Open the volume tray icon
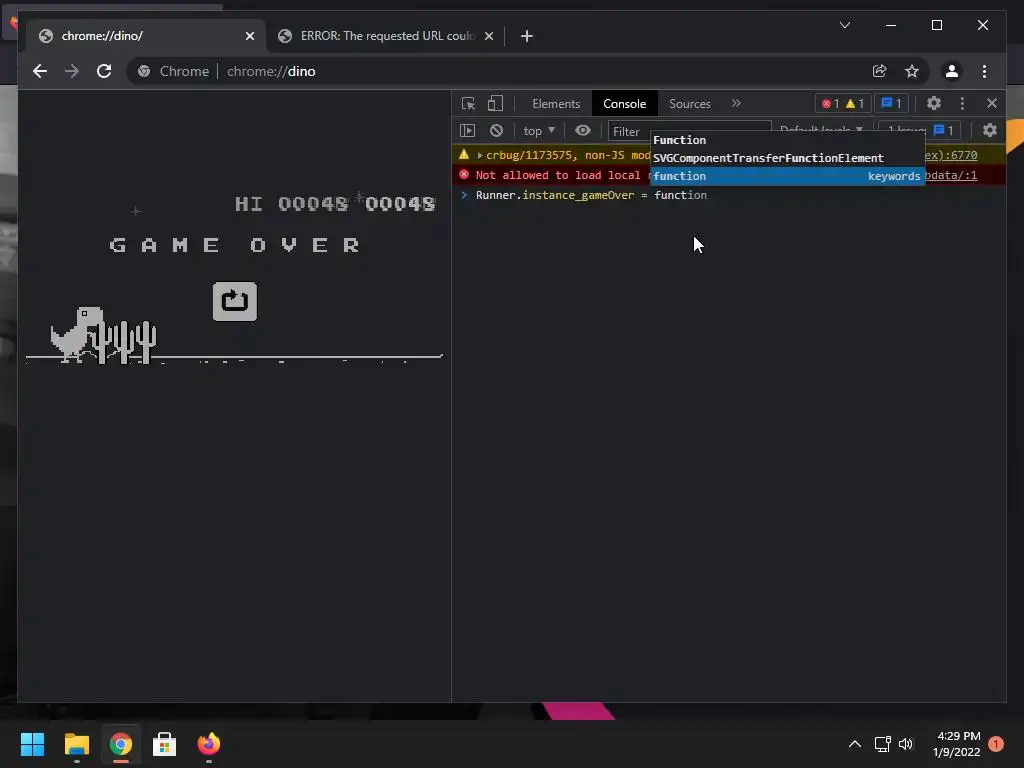Image resolution: width=1024 pixels, height=768 pixels. [906, 744]
